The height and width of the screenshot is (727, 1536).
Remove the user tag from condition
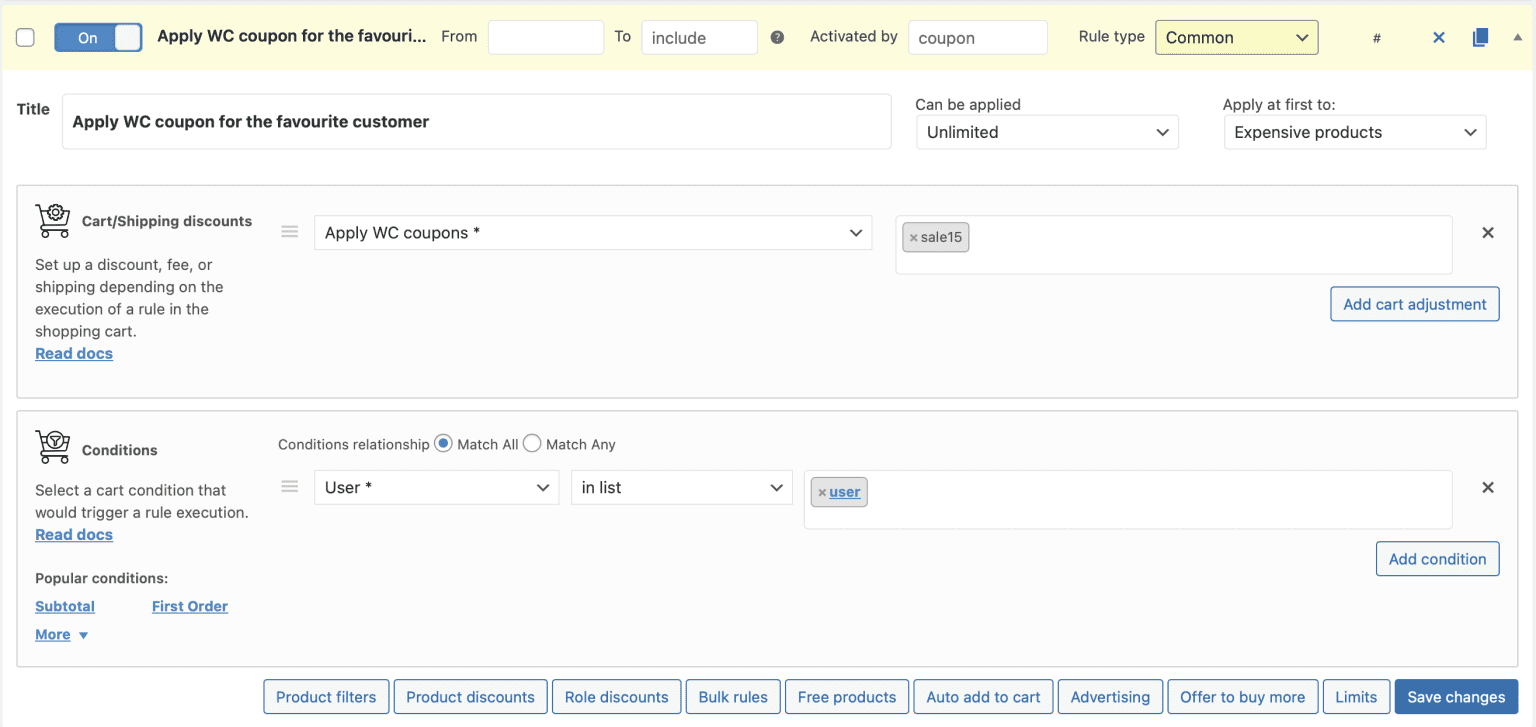click(822, 493)
